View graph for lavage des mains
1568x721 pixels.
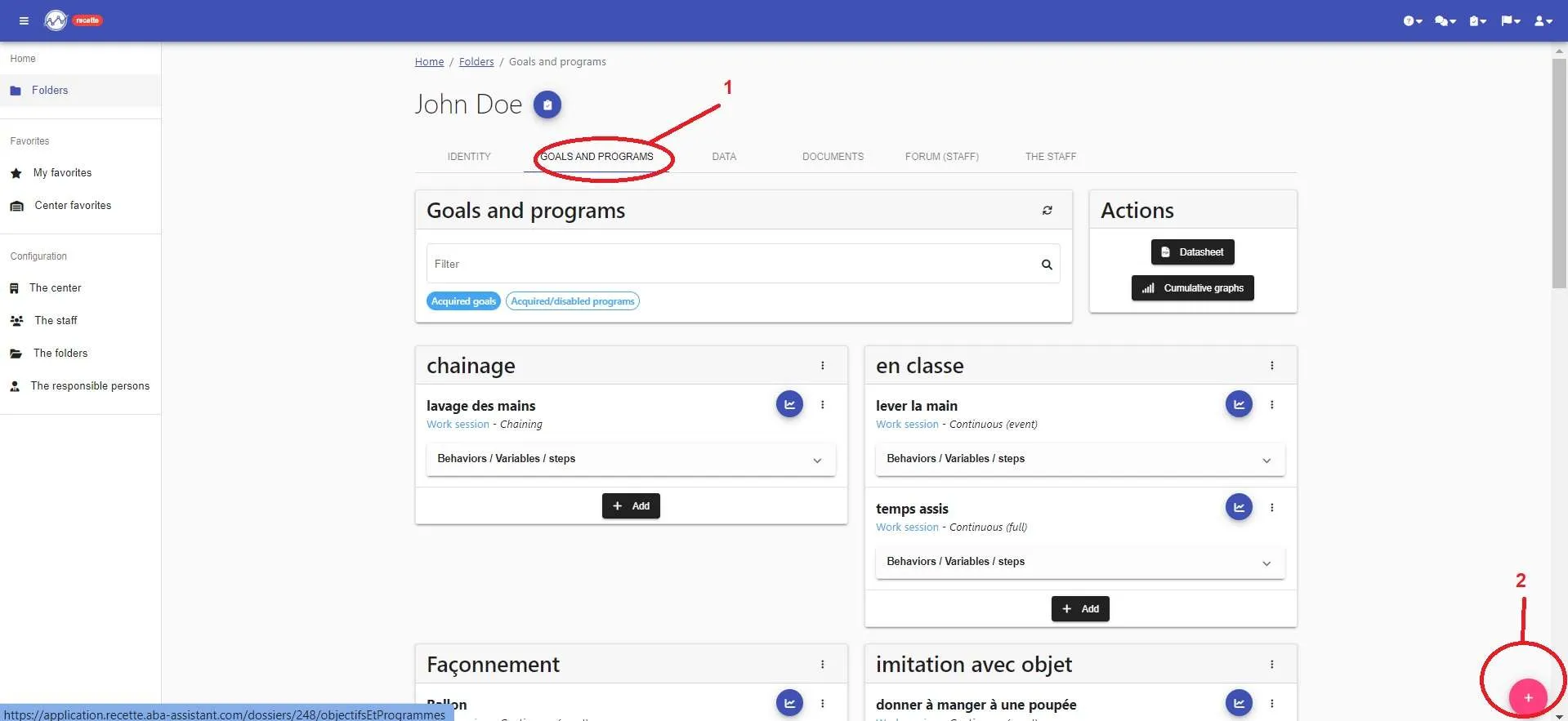(x=789, y=404)
